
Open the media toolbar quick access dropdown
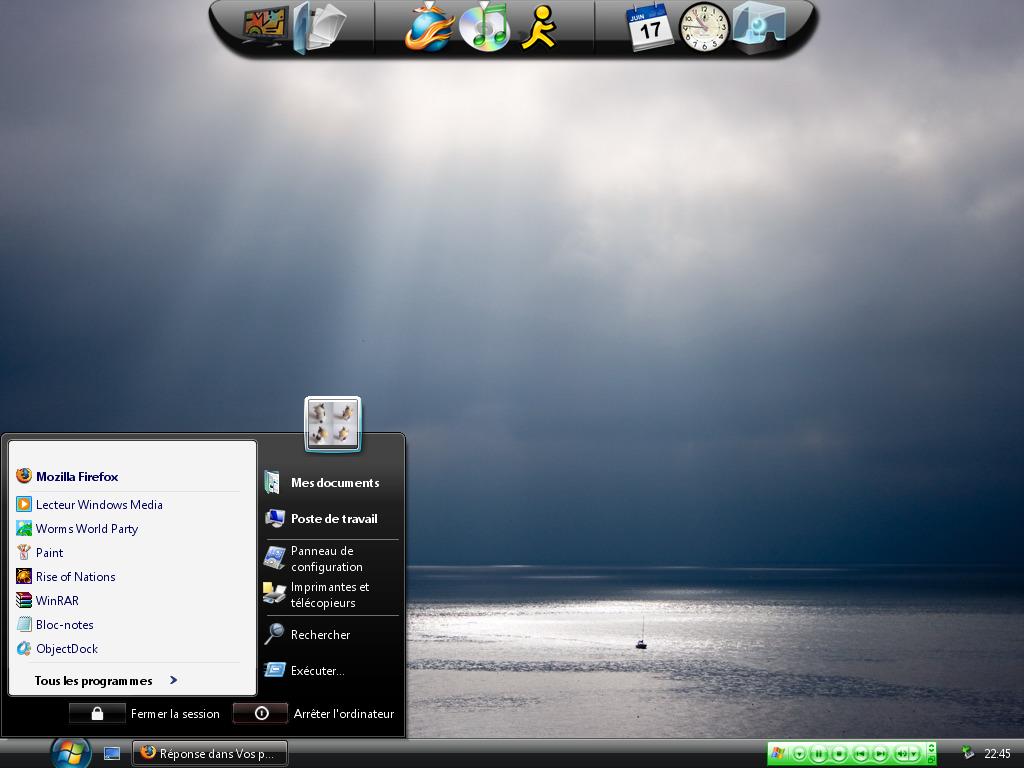798,754
